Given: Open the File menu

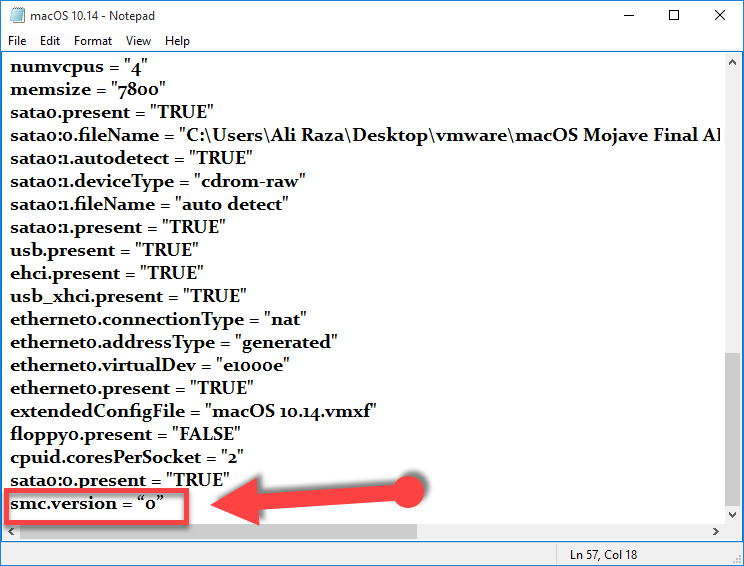Looking at the screenshot, I should pyautogui.click(x=17, y=41).
